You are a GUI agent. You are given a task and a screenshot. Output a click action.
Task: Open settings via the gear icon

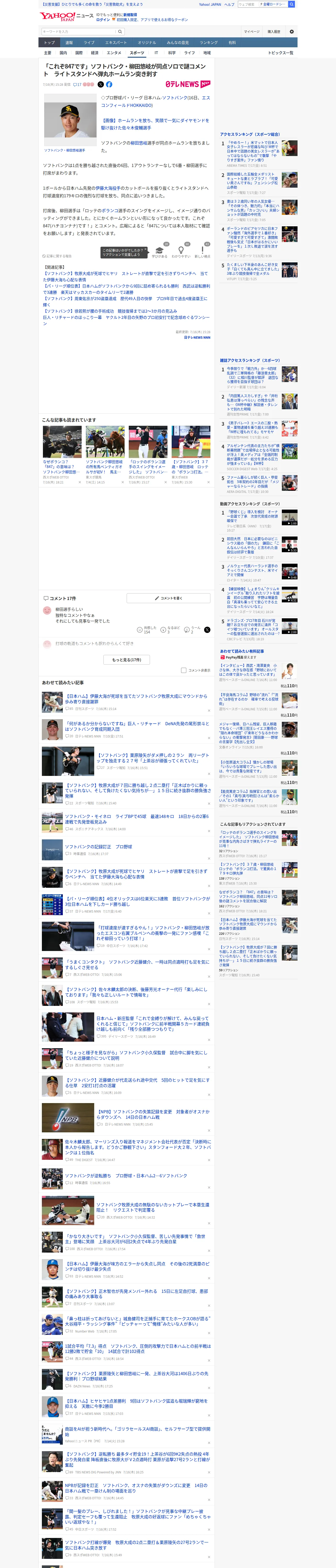click(292, 32)
